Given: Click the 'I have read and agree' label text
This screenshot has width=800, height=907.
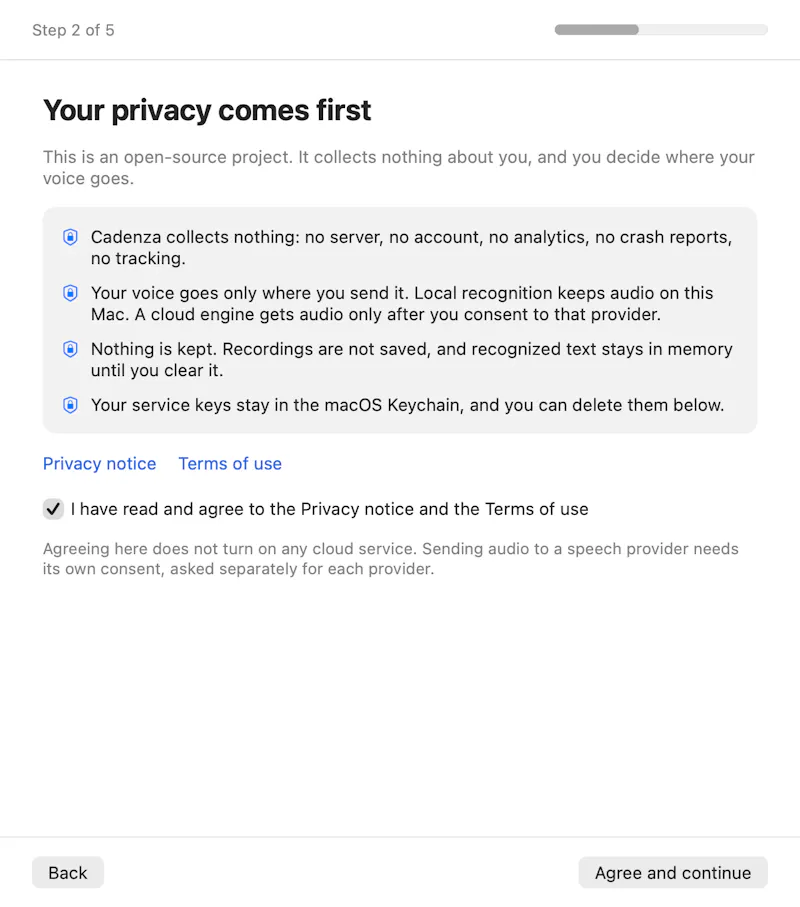Looking at the screenshot, I should pyautogui.click(x=330, y=509).
